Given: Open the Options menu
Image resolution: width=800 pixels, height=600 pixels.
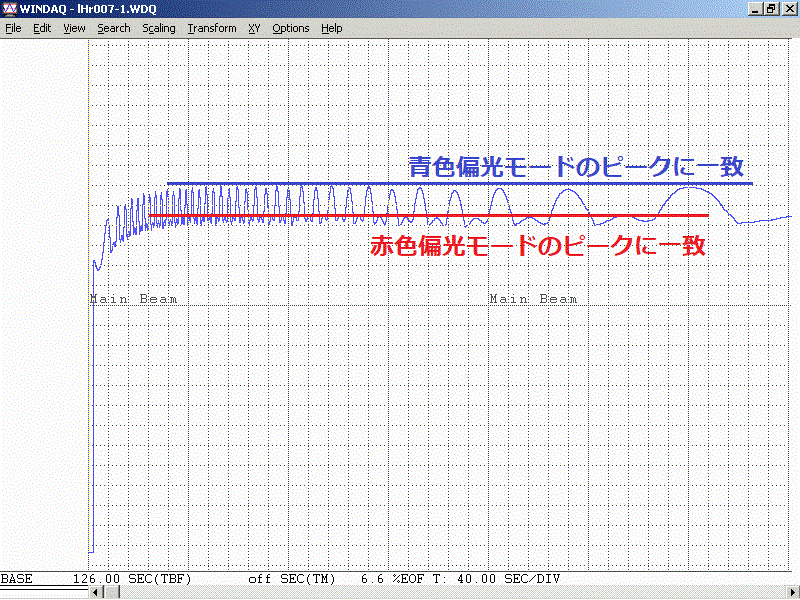Looking at the screenshot, I should coord(291,29).
